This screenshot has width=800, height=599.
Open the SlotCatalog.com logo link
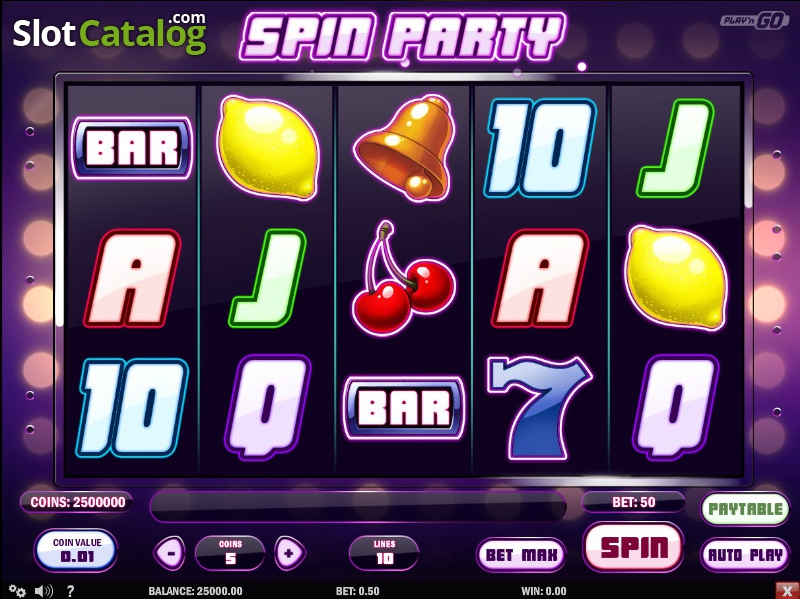tap(109, 33)
